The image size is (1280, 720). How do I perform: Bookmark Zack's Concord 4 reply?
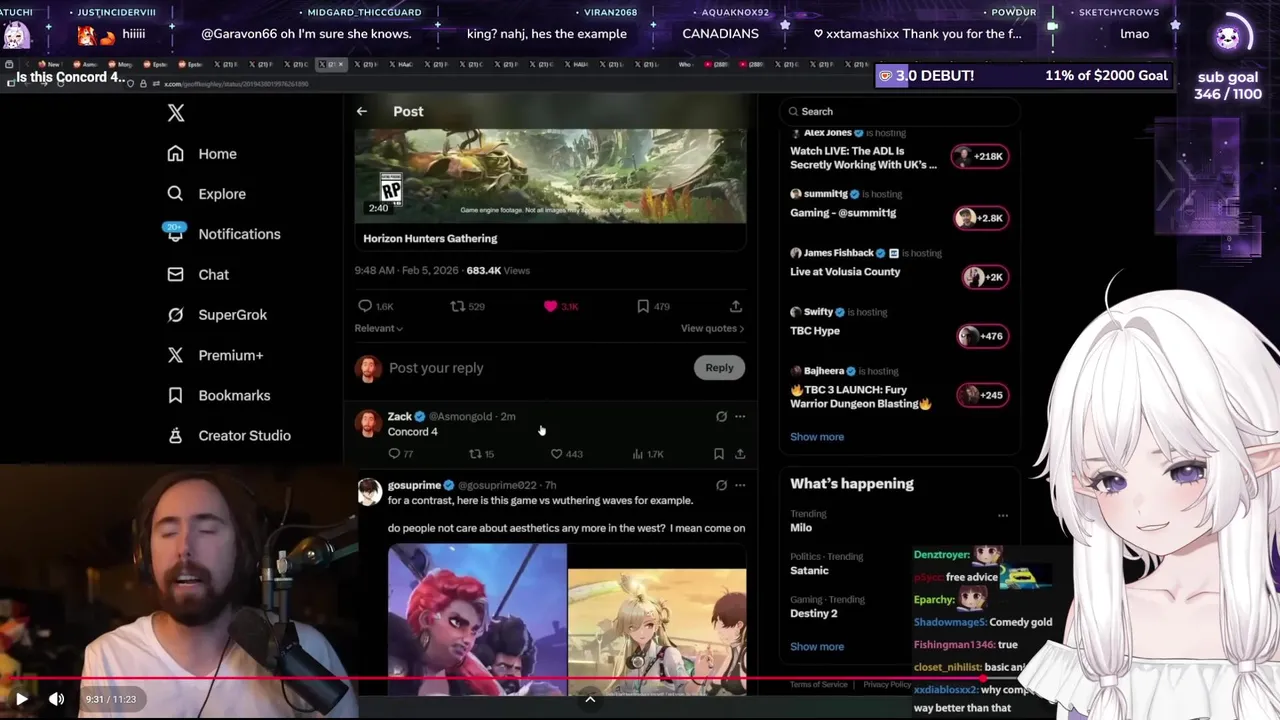point(718,454)
